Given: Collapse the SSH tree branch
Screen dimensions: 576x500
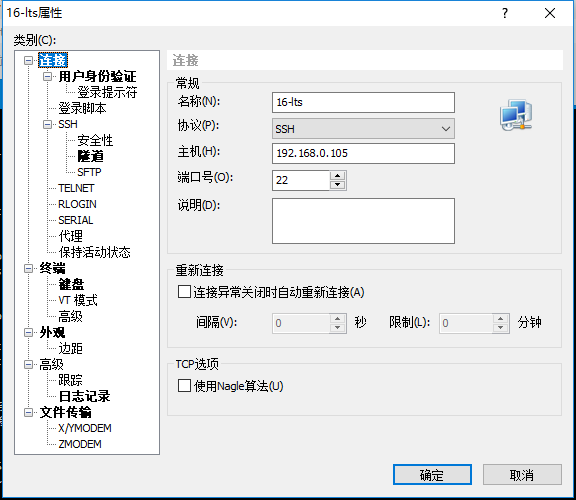Looking at the screenshot, I should (47, 124).
